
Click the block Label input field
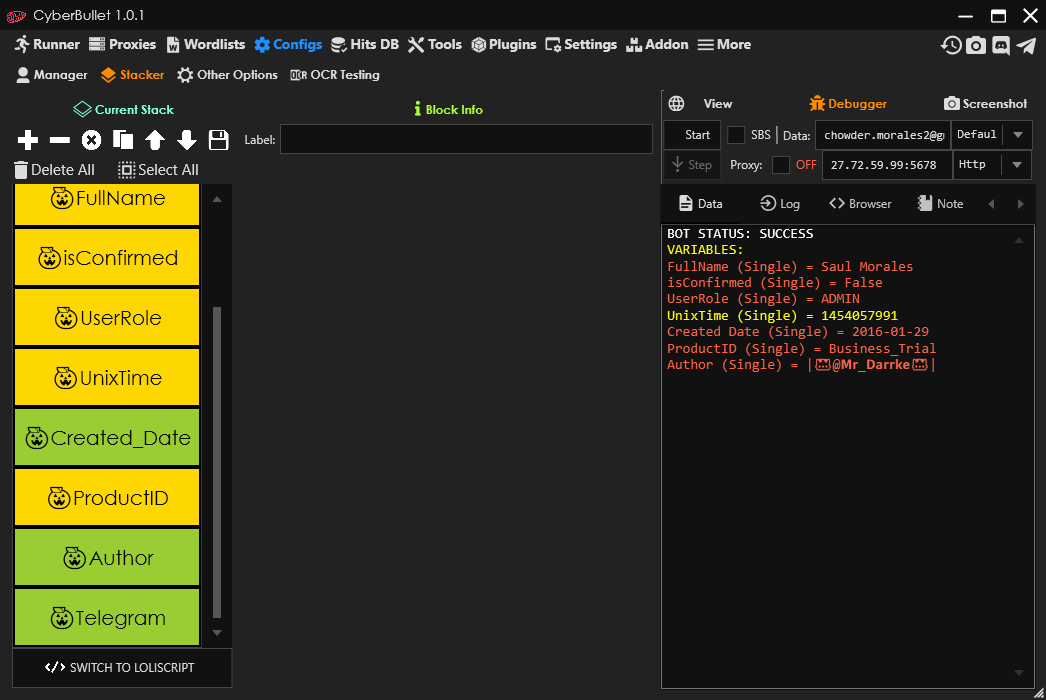click(x=466, y=139)
